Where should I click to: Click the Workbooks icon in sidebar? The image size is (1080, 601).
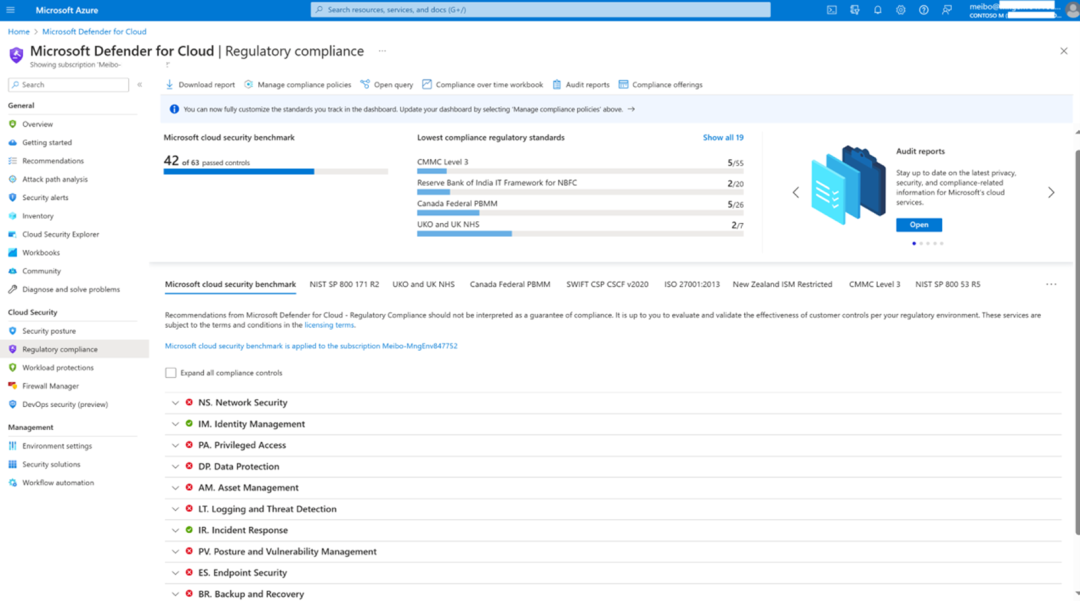coord(12,253)
